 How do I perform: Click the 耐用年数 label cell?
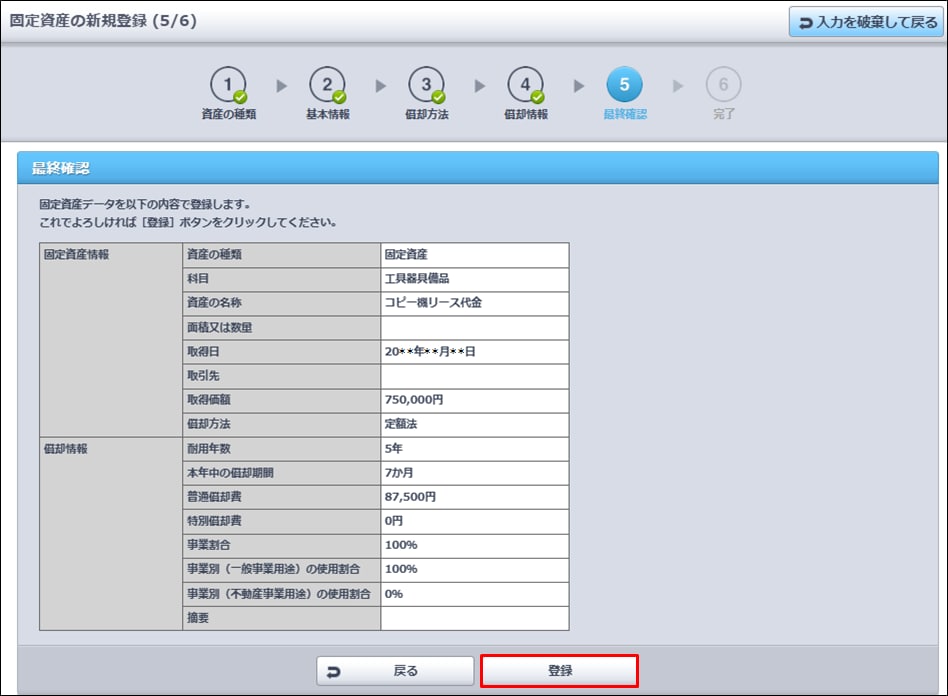coord(281,449)
